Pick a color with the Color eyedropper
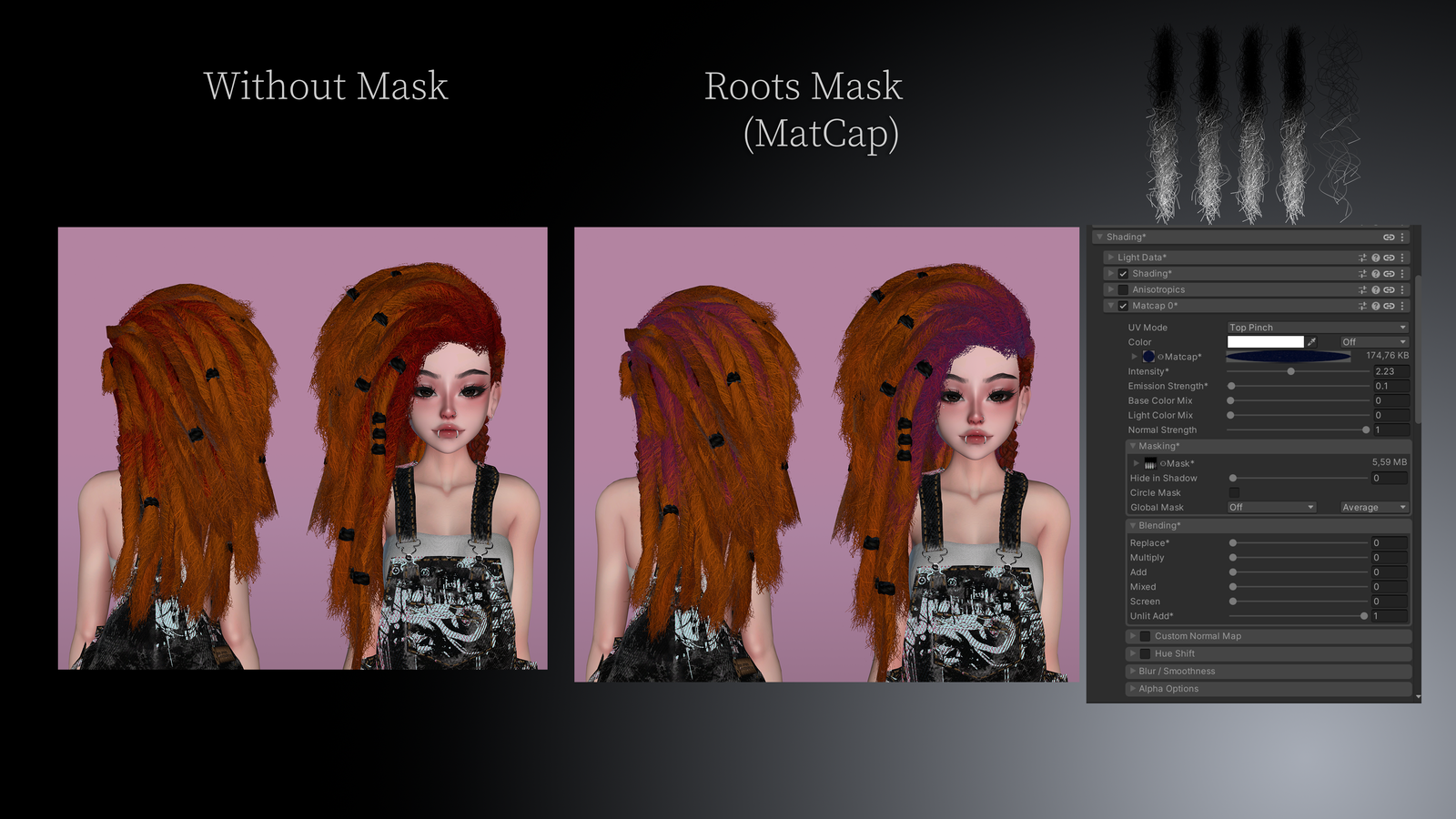The image size is (1456, 819). coord(1311,342)
